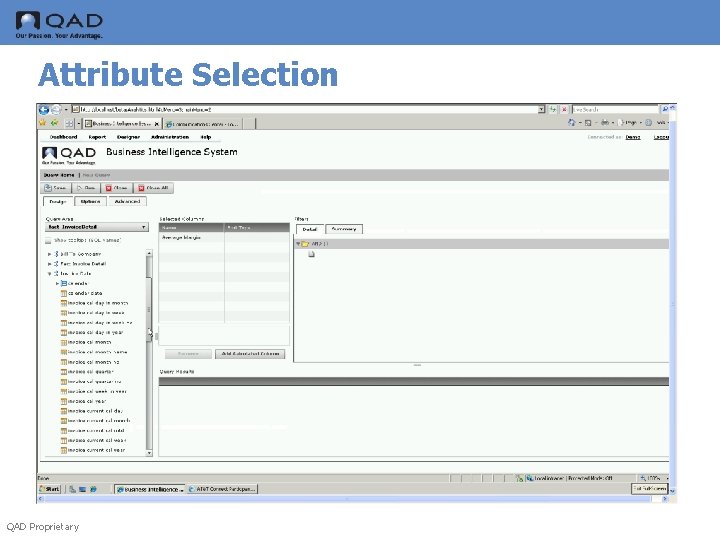The image size is (720, 540).
Task: Switch to the Advanced tab
Action: point(128,202)
